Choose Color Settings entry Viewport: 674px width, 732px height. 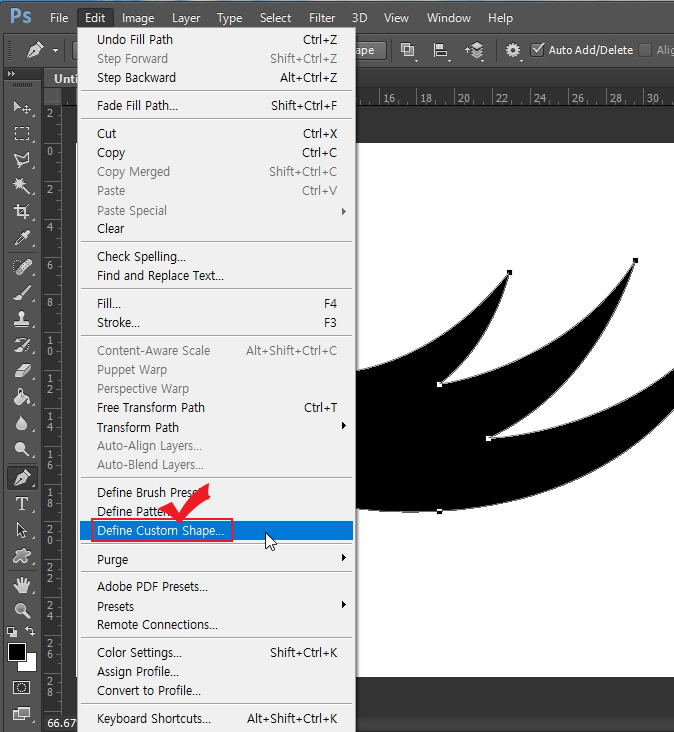[216, 653]
